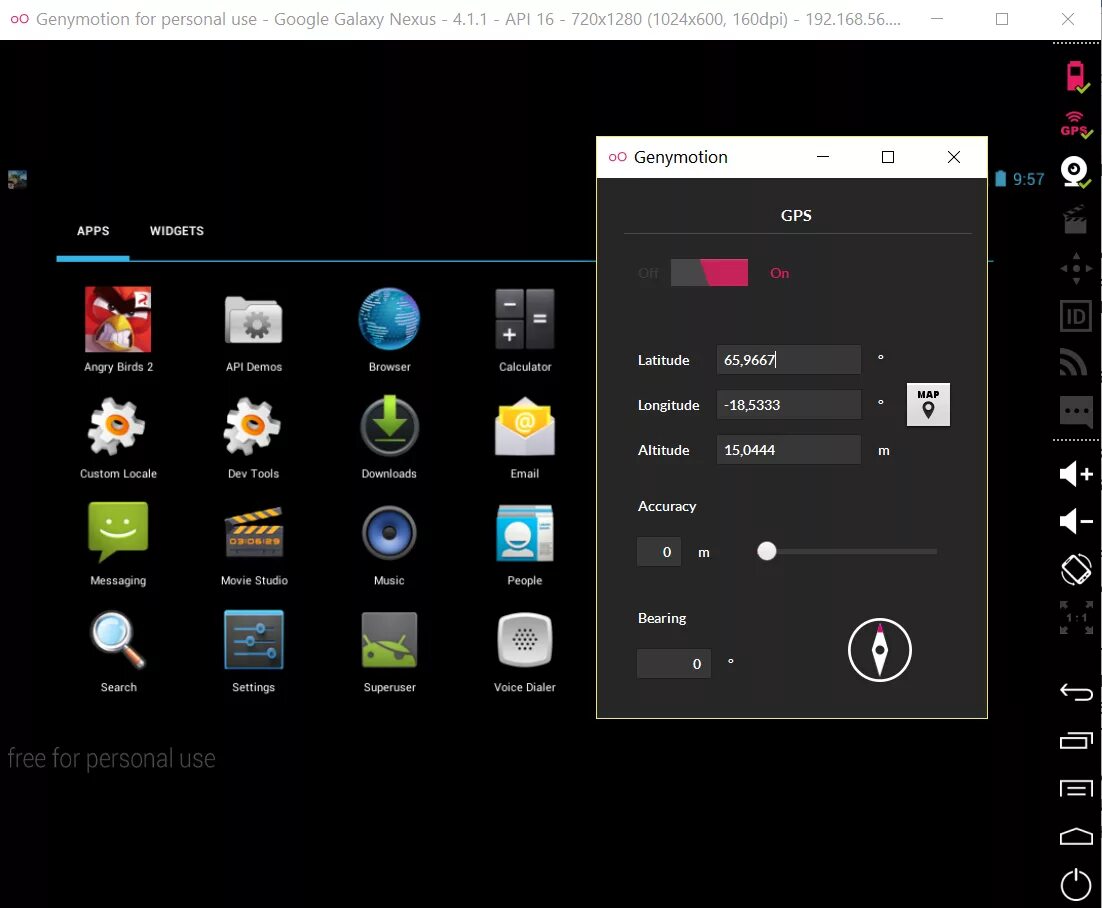
Task: Click the Accuracy slider handle
Action: point(767,551)
